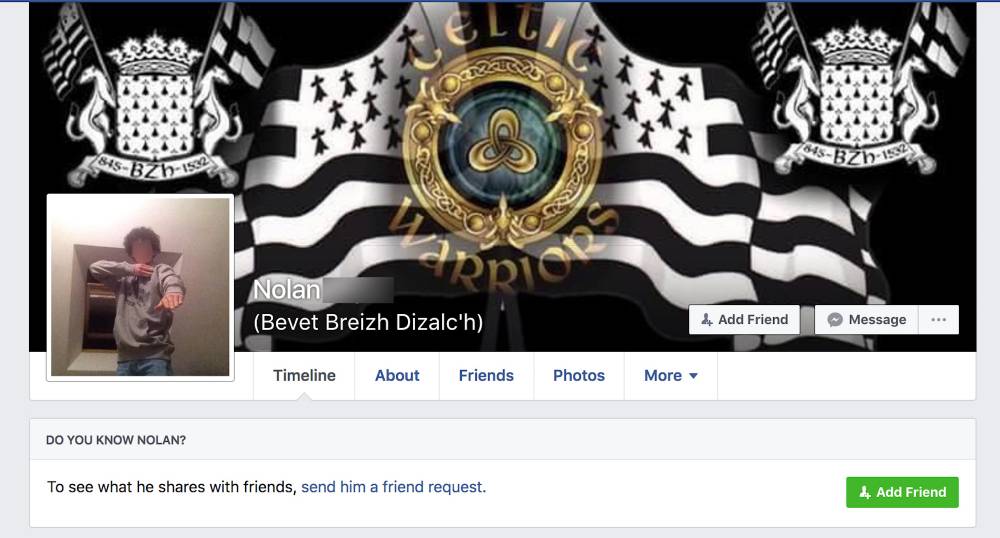Open the three-dots more options menu
1000x538 pixels.
coord(939,319)
